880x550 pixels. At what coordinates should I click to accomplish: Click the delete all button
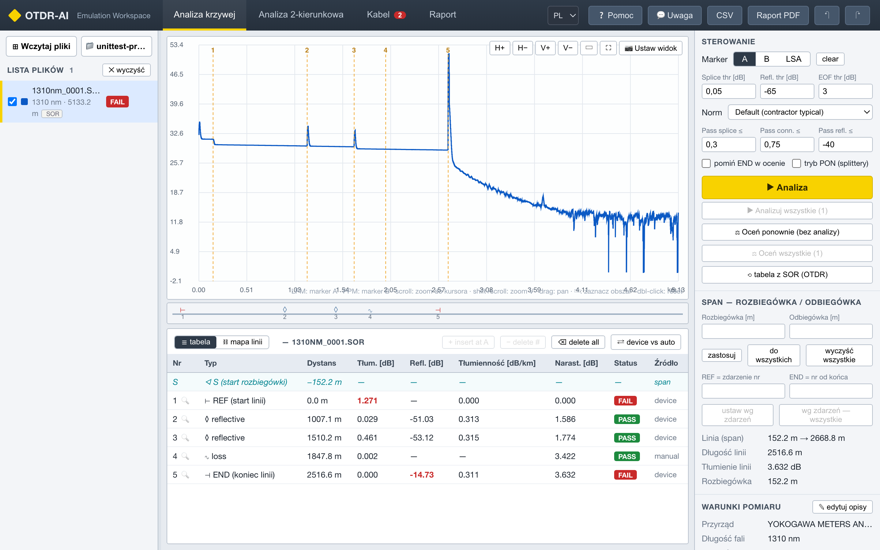(x=579, y=342)
